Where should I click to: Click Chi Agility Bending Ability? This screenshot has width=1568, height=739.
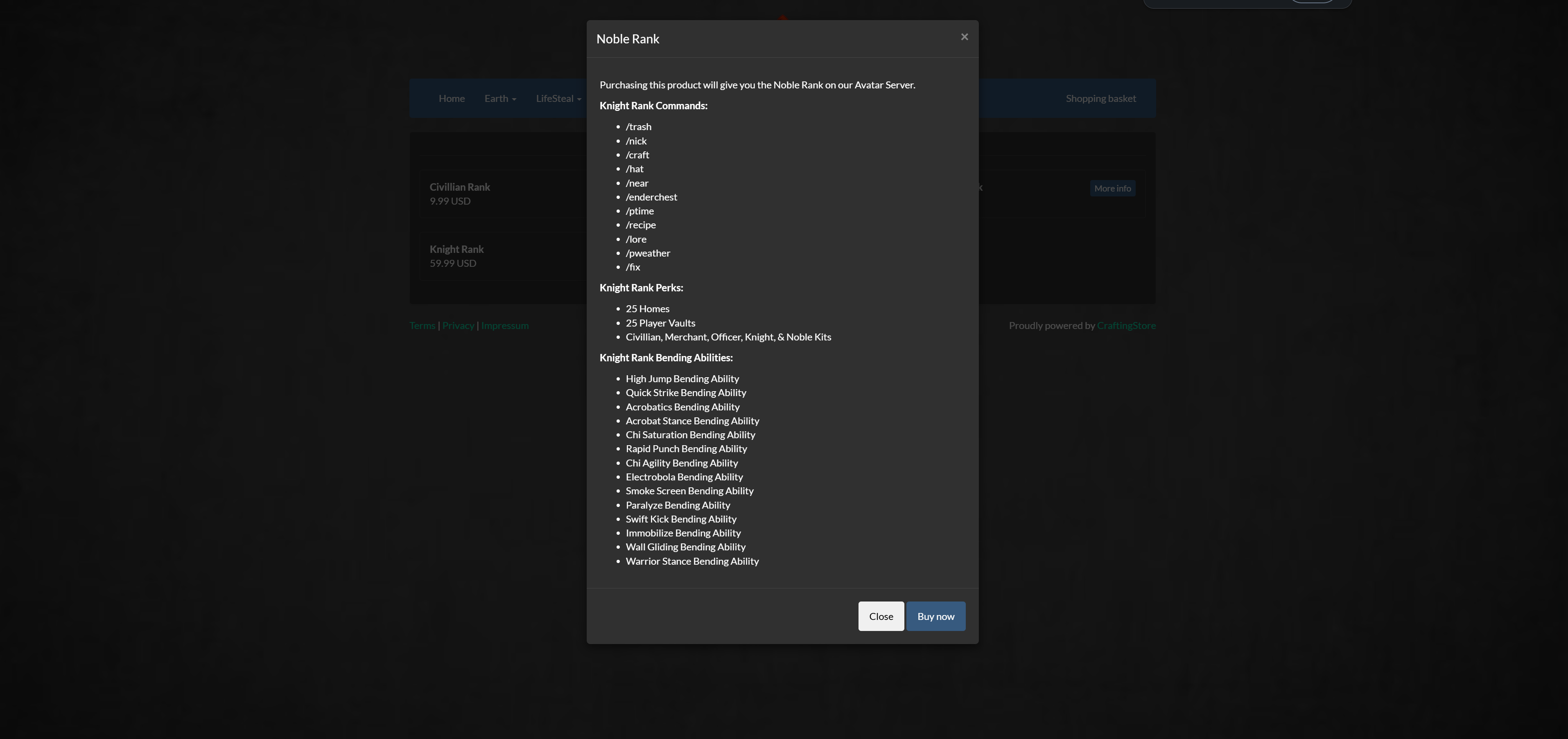682,463
